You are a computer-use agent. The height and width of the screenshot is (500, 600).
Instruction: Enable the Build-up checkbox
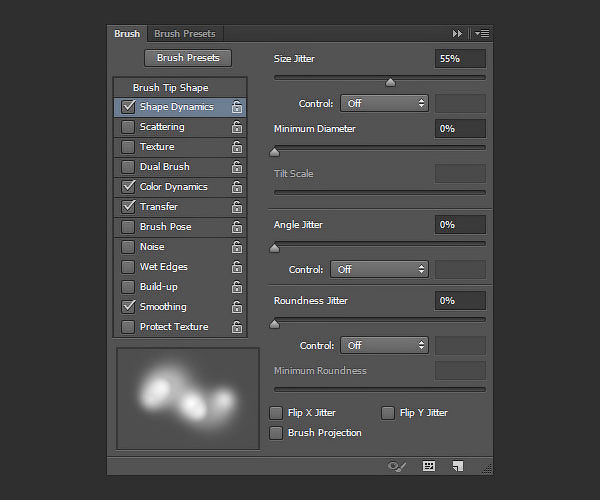pos(128,287)
